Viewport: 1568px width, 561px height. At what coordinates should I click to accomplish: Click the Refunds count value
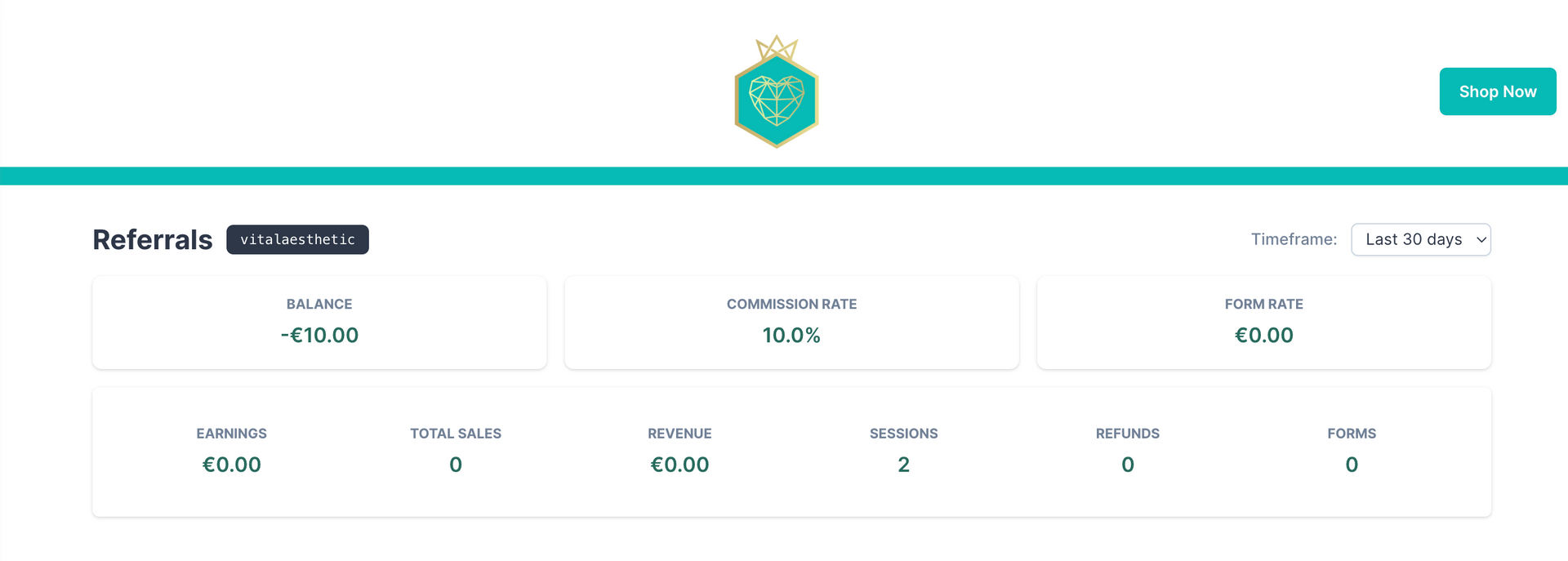point(1128,465)
